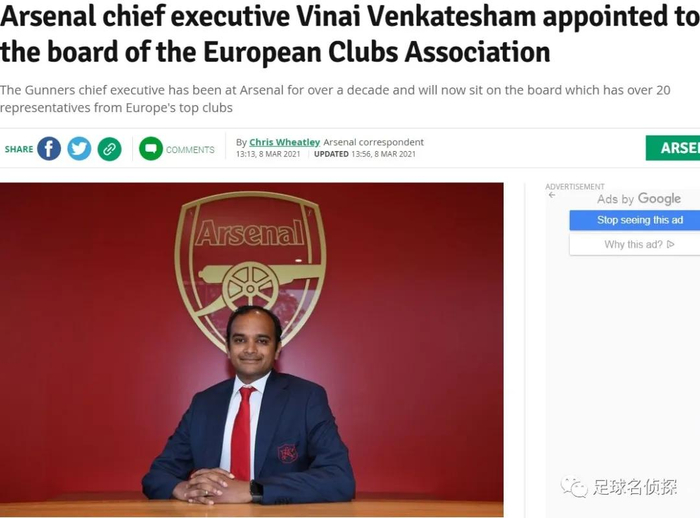This screenshot has width=700, height=518.
Task: Share the article on Twitter
Action: tap(79, 149)
